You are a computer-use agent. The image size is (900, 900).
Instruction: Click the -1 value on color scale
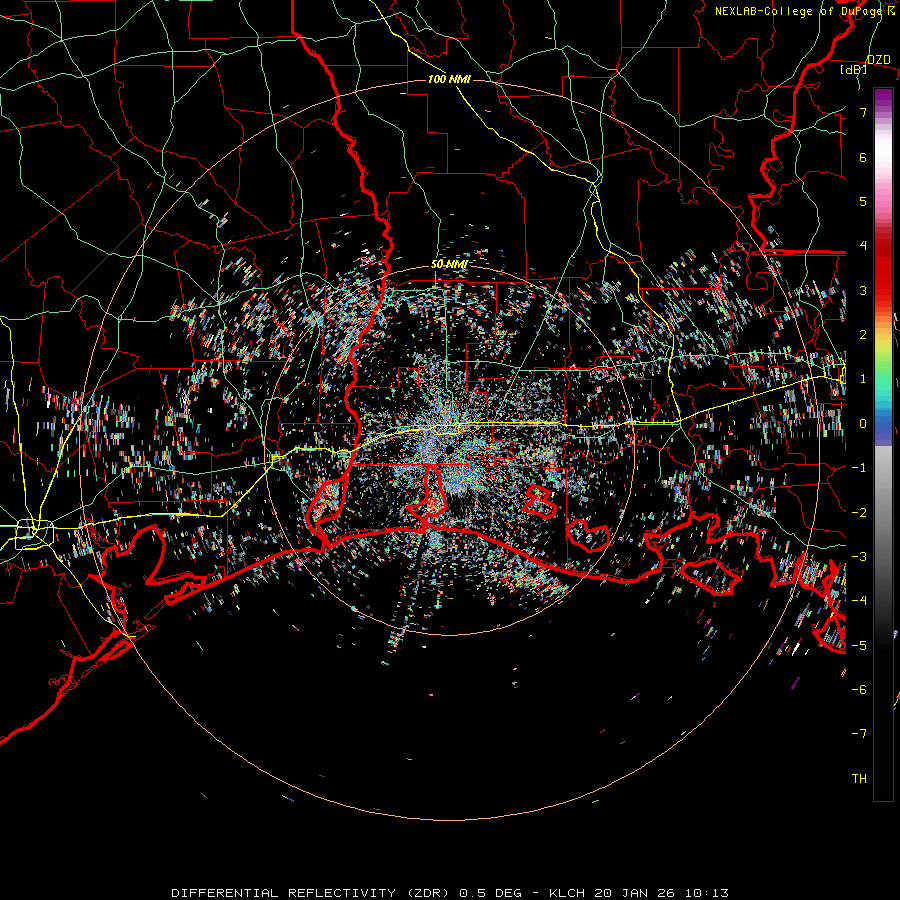[859, 468]
